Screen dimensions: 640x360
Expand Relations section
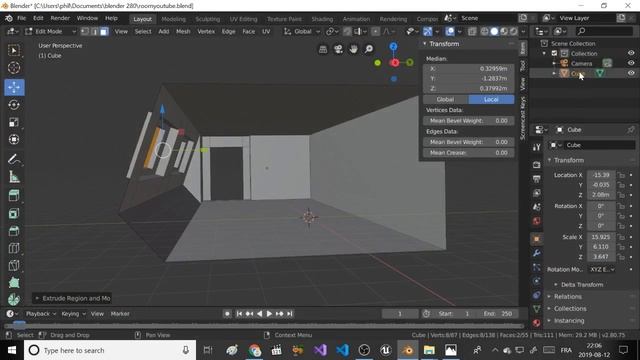(567, 296)
